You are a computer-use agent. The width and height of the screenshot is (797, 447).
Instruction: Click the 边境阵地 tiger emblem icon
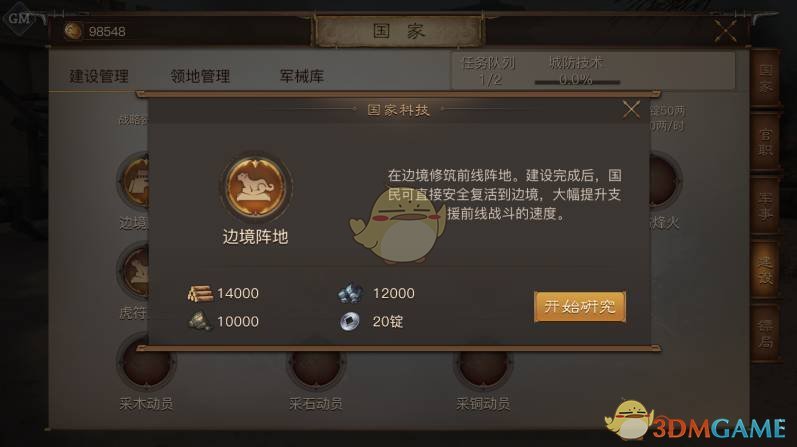tap(256, 187)
